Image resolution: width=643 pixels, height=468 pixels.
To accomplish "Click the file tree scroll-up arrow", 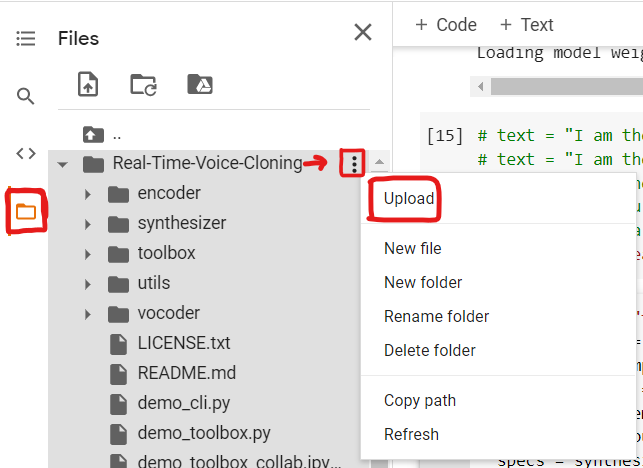I will 379,162.
